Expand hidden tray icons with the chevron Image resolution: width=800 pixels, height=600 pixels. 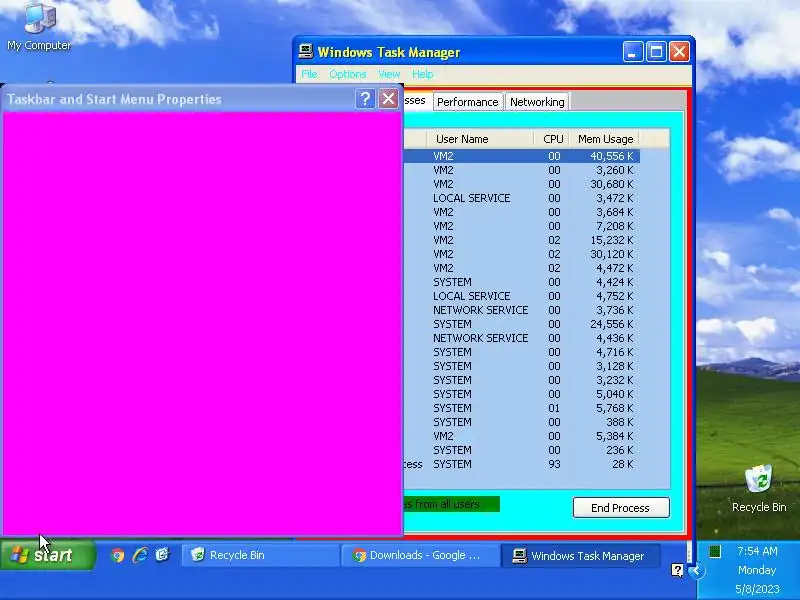point(696,570)
